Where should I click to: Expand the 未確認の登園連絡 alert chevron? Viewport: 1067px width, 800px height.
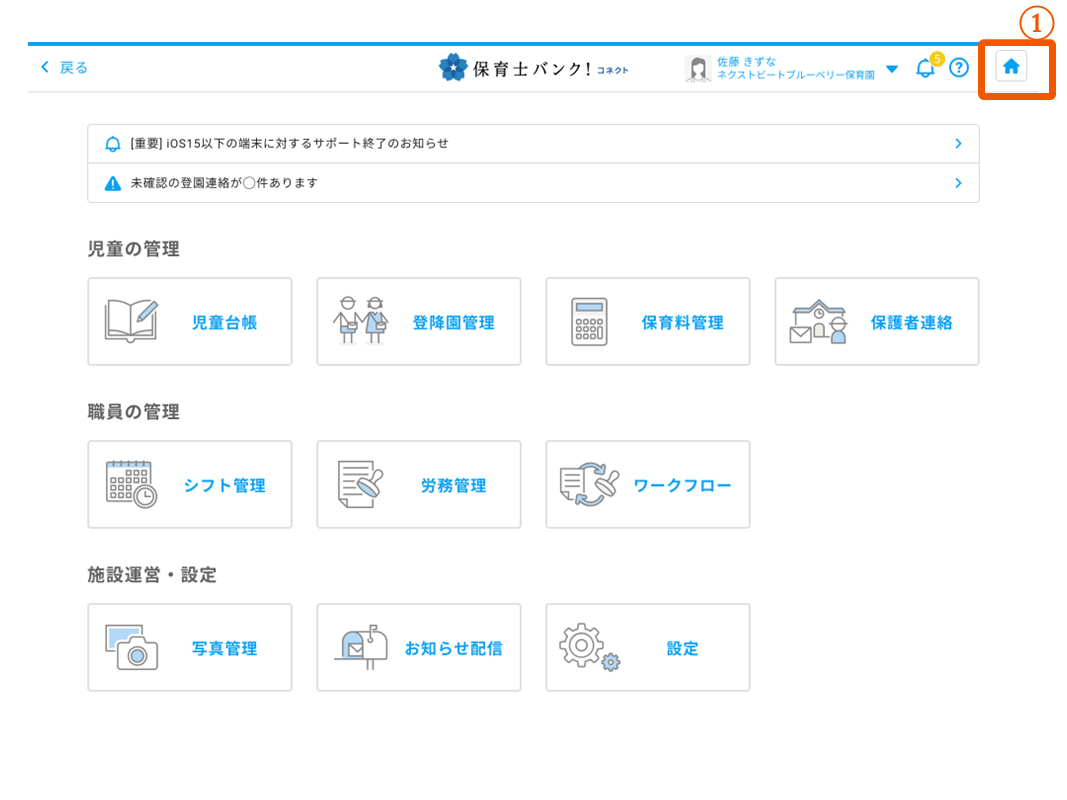click(x=957, y=183)
